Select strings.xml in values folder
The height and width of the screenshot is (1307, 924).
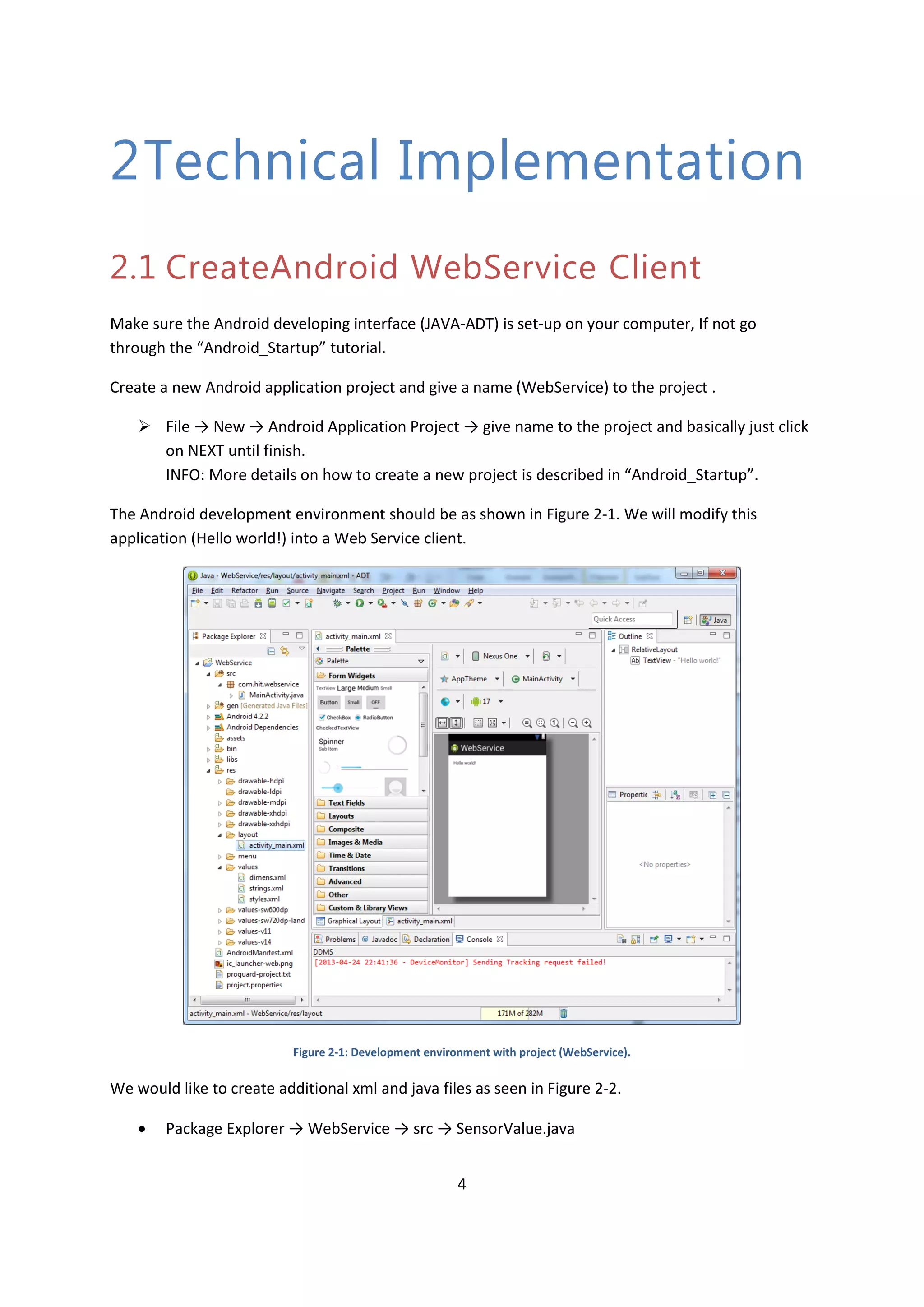click(261, 889)
